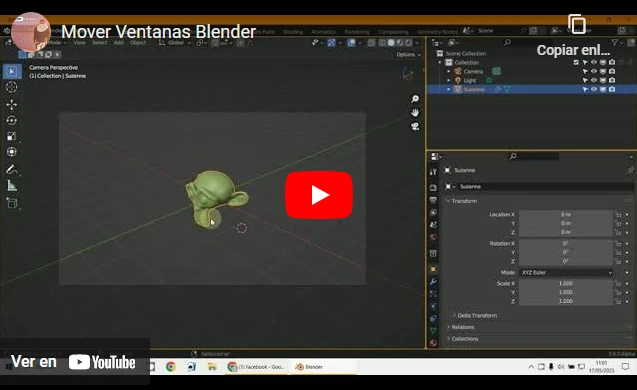
Task: Open the Select menu in 3D viewport
Action: click(x=99, y=43)
